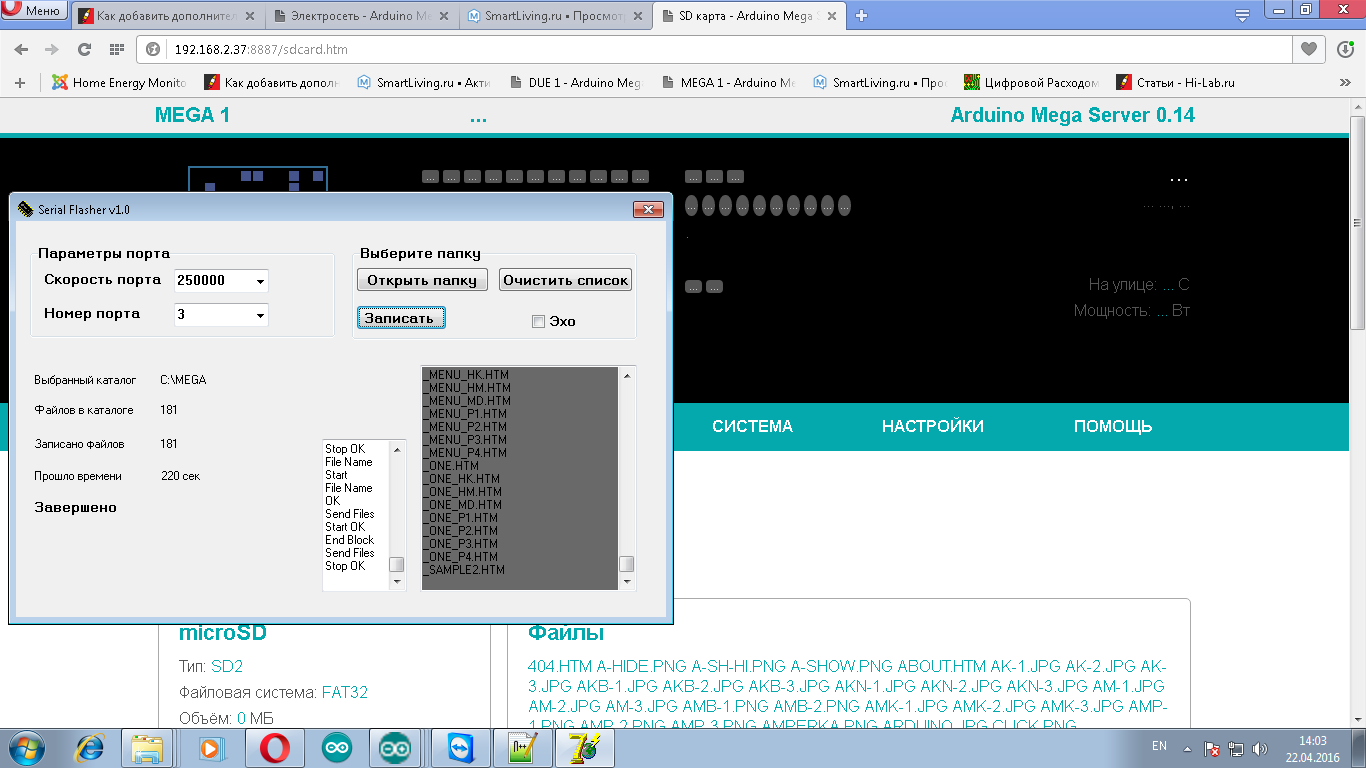Open the Windows Start menu
1366x768 pixels.
coord(27,747)
